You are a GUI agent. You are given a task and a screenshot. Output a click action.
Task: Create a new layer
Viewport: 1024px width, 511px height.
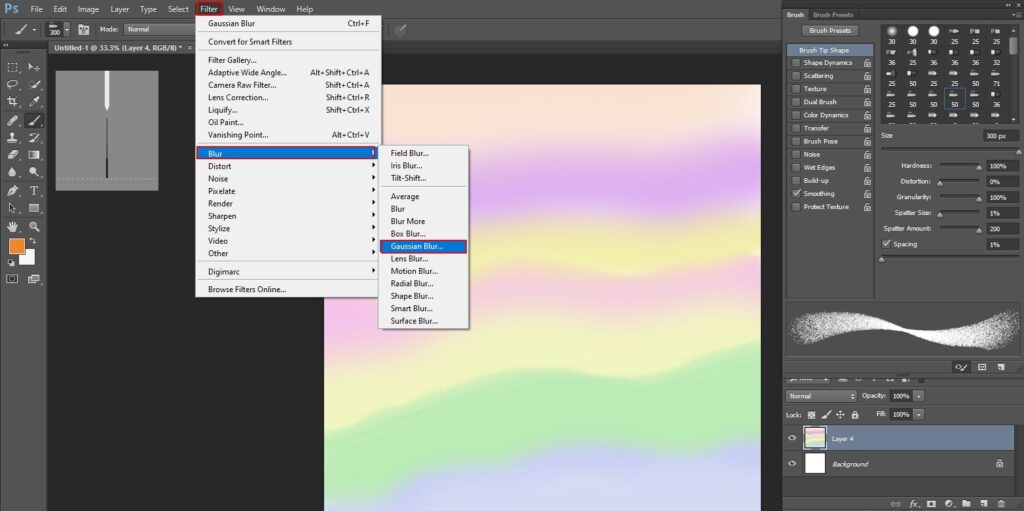point(984,504)
